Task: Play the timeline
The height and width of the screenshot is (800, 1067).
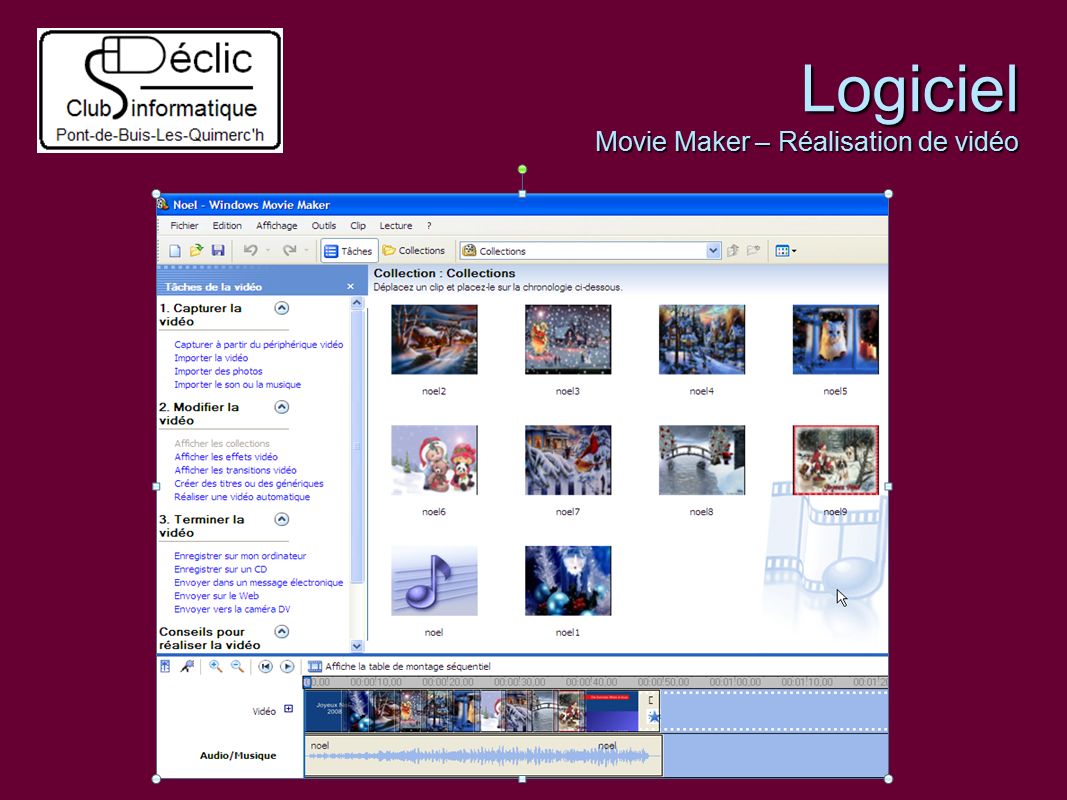Action: (x=287, y=667)
